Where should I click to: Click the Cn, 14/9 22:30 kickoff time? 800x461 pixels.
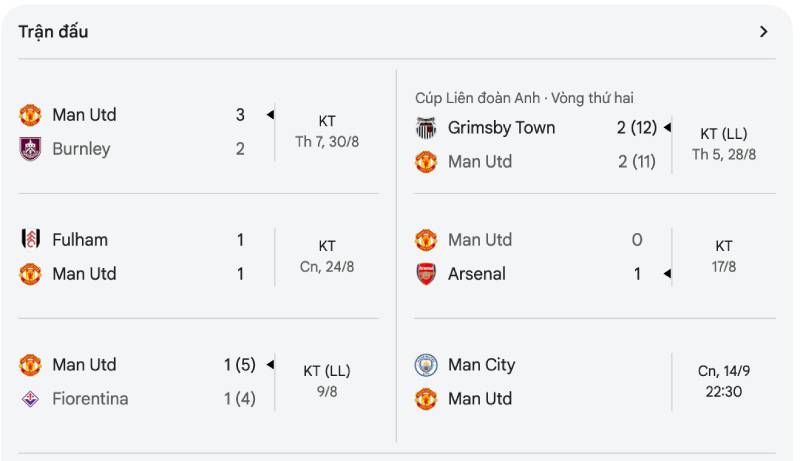pos(724,381)
